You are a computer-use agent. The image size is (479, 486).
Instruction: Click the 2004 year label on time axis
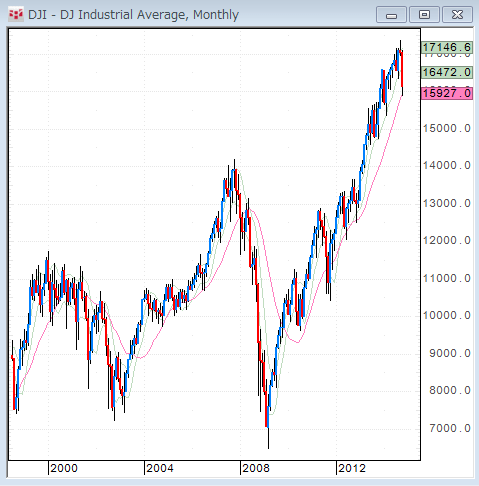(x=160, y=468)
